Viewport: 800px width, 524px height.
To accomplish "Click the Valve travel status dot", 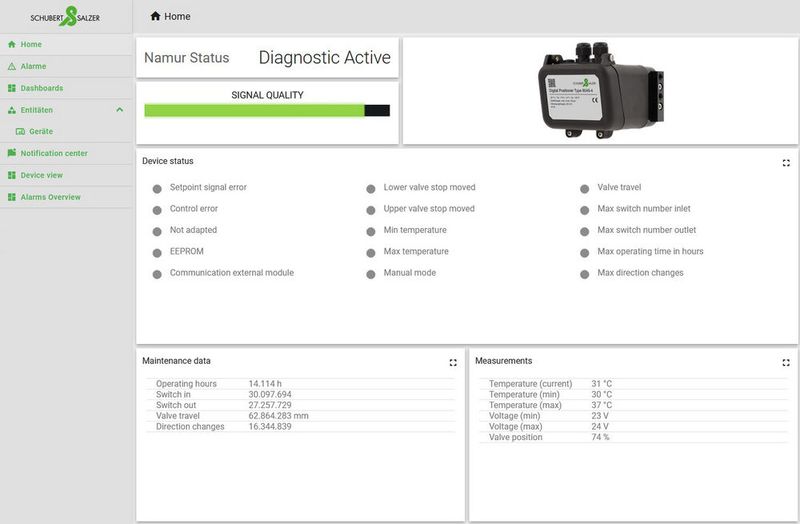I will tap(585, 189).
